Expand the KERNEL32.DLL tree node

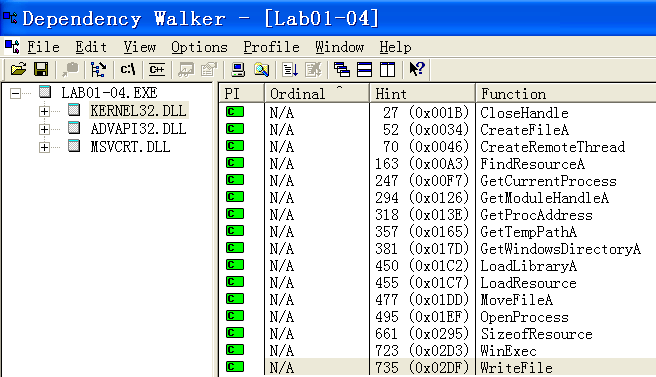(44, 111)
